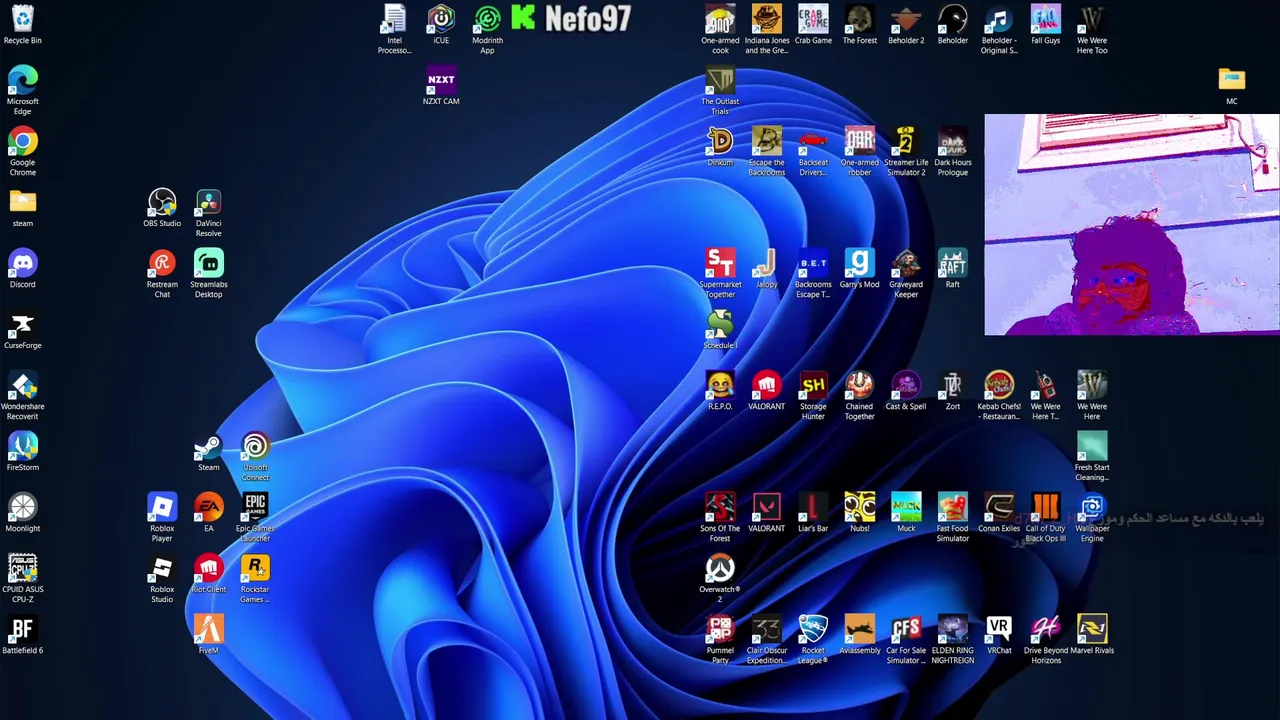Viewport: 1280px width, 720px height.
Task: Launch Supermarket Together
Action: 720,274
